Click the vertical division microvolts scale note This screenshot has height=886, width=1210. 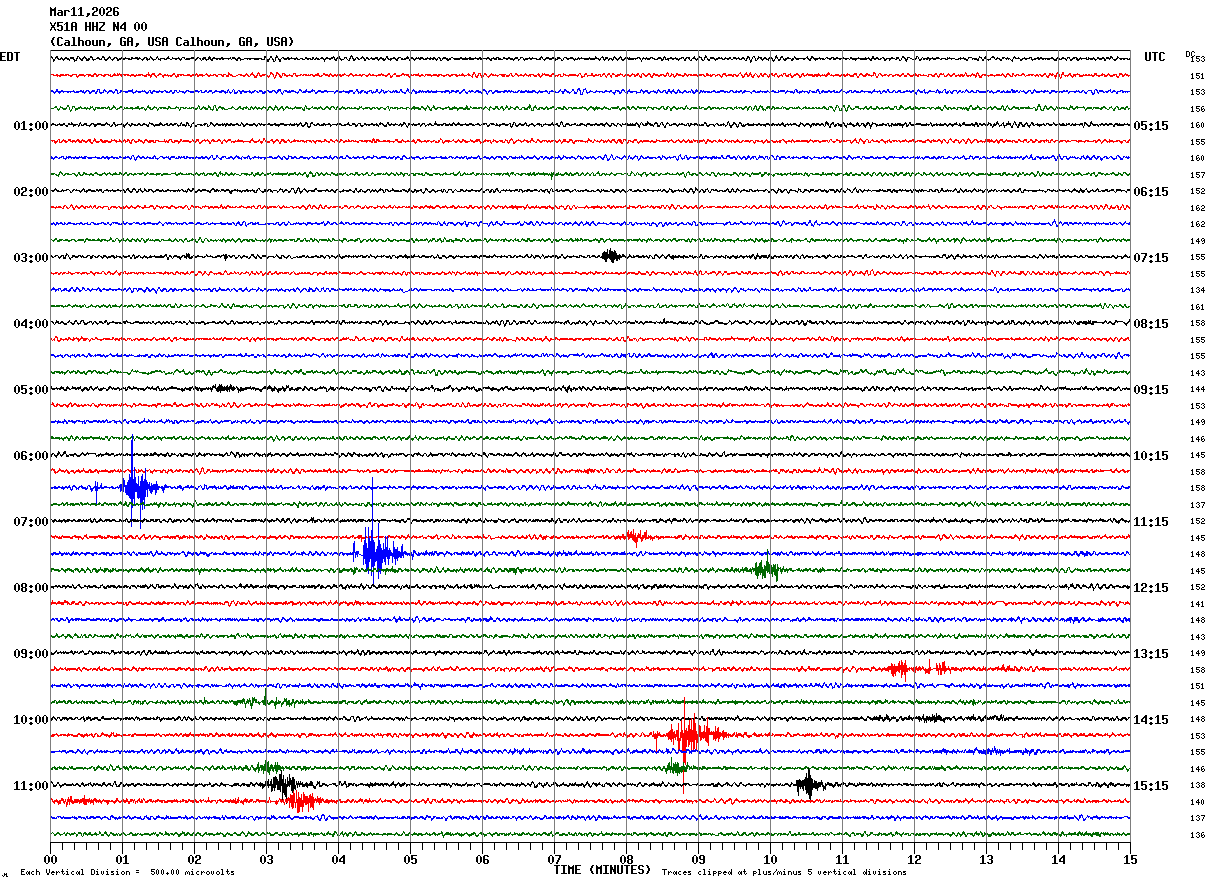[x=127, y=873]
